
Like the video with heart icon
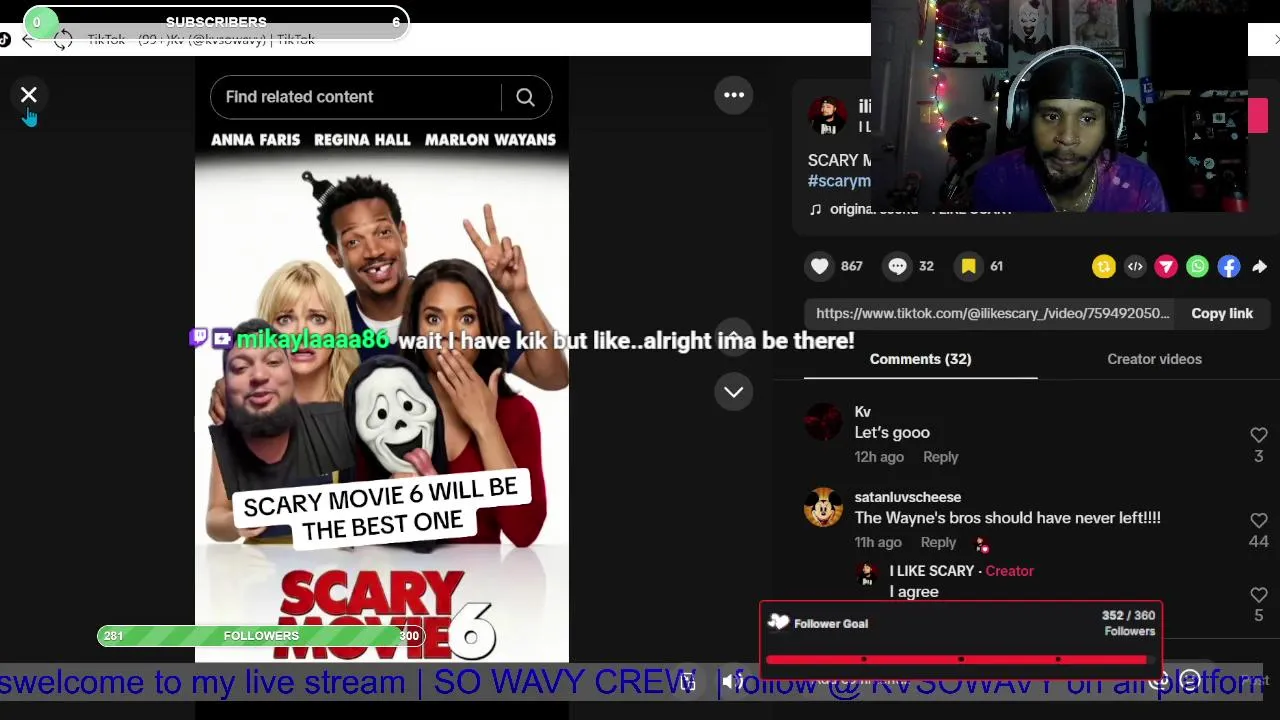(819, 266)
